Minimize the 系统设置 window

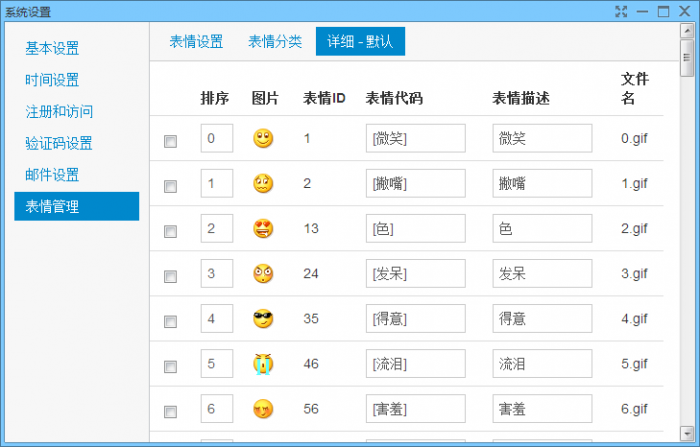(x=642, y=11)
